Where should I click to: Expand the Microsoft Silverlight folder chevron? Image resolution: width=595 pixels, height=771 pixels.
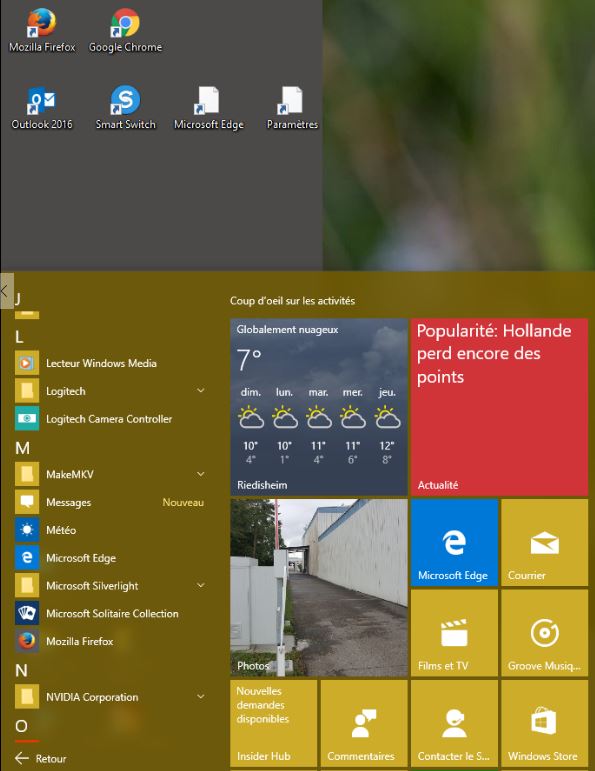click(201, 585)
